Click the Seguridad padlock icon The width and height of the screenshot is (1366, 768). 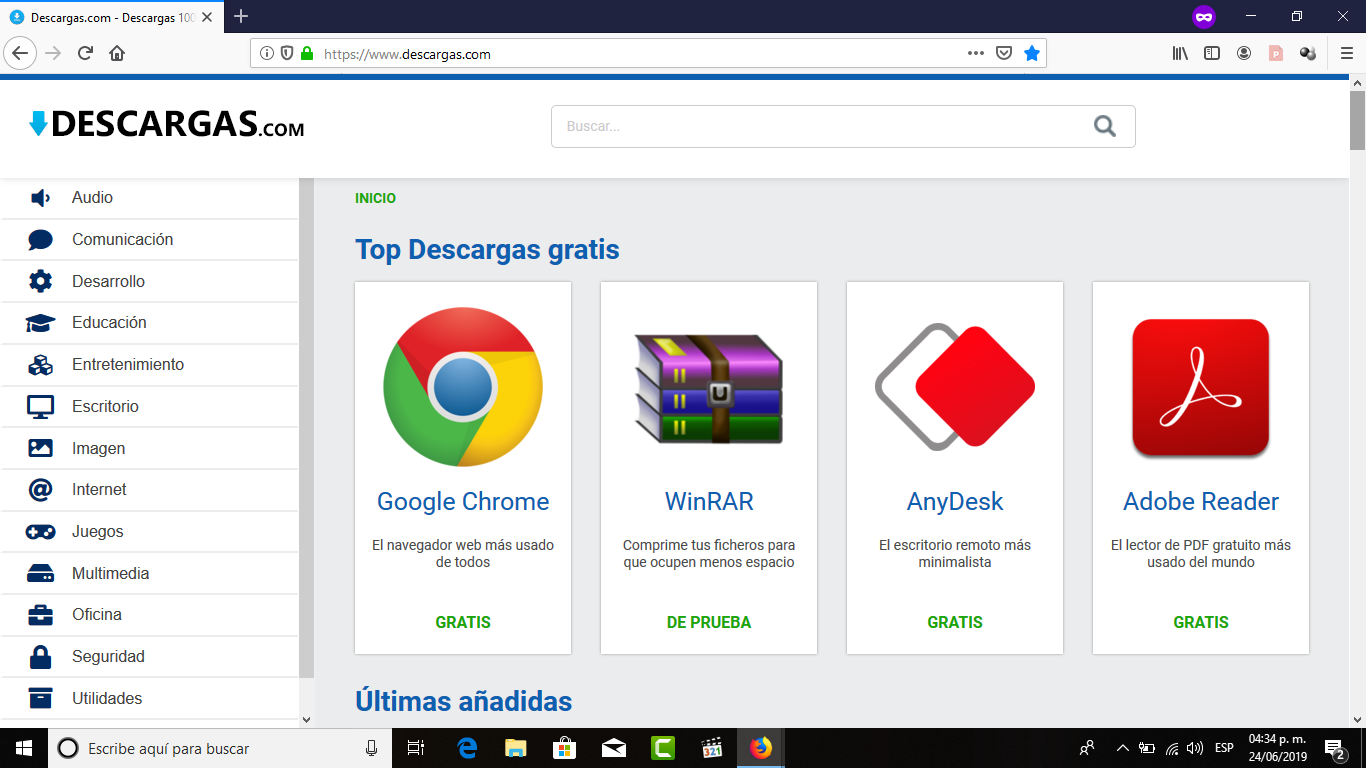[38, 656]
